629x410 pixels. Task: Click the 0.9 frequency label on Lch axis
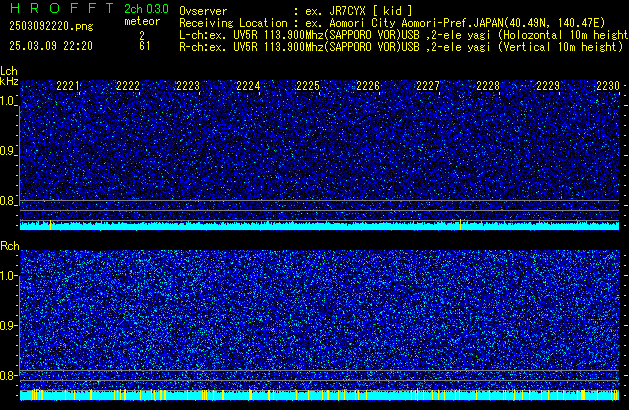[x=7, y=151]
